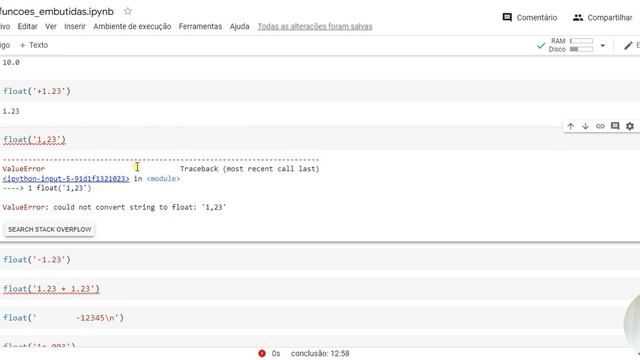Click the Disco usage bar
640x360 pixels.
[x=581, y=49]
